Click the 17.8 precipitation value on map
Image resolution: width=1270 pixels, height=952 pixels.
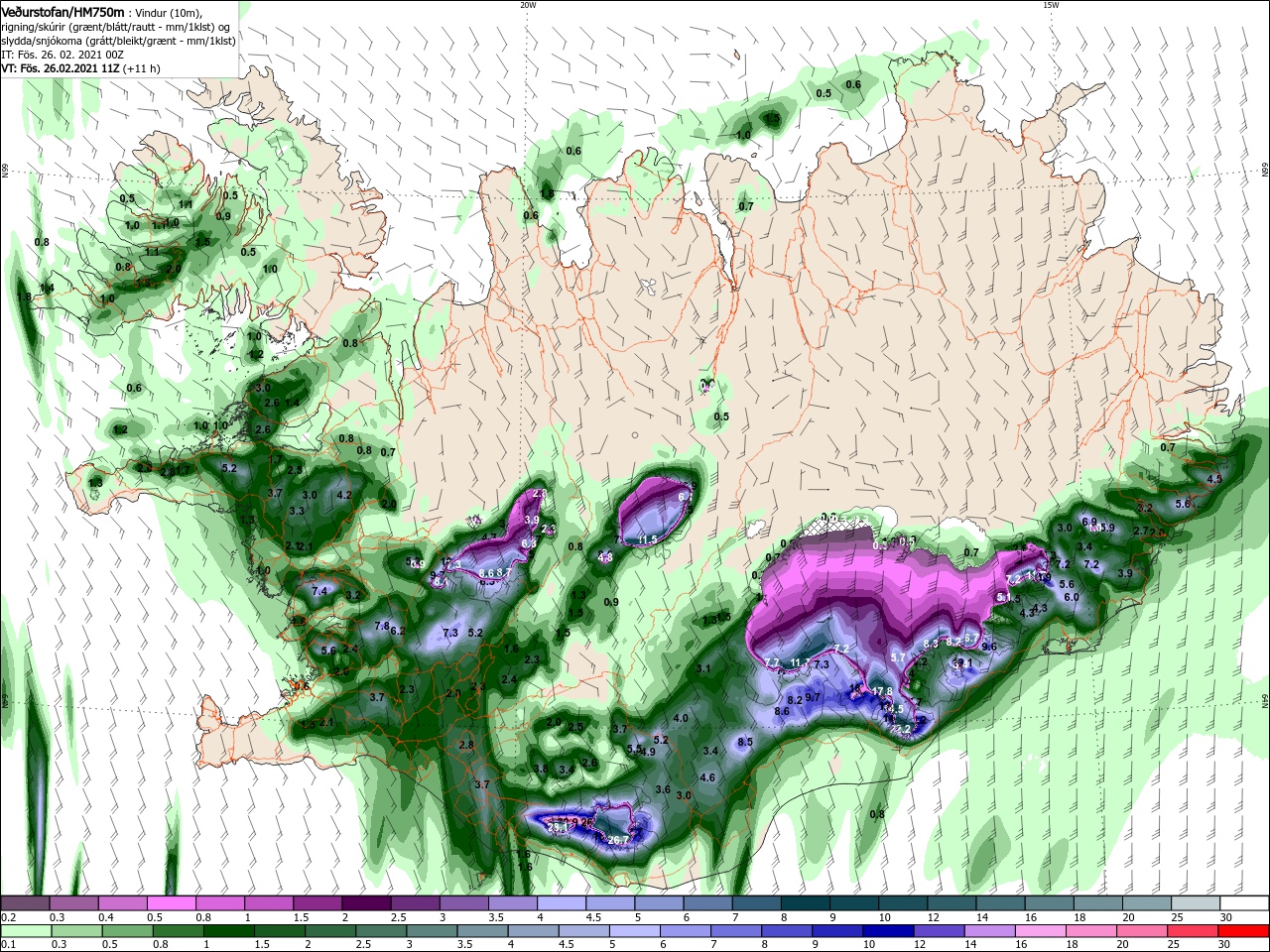(x=881, y=692)
